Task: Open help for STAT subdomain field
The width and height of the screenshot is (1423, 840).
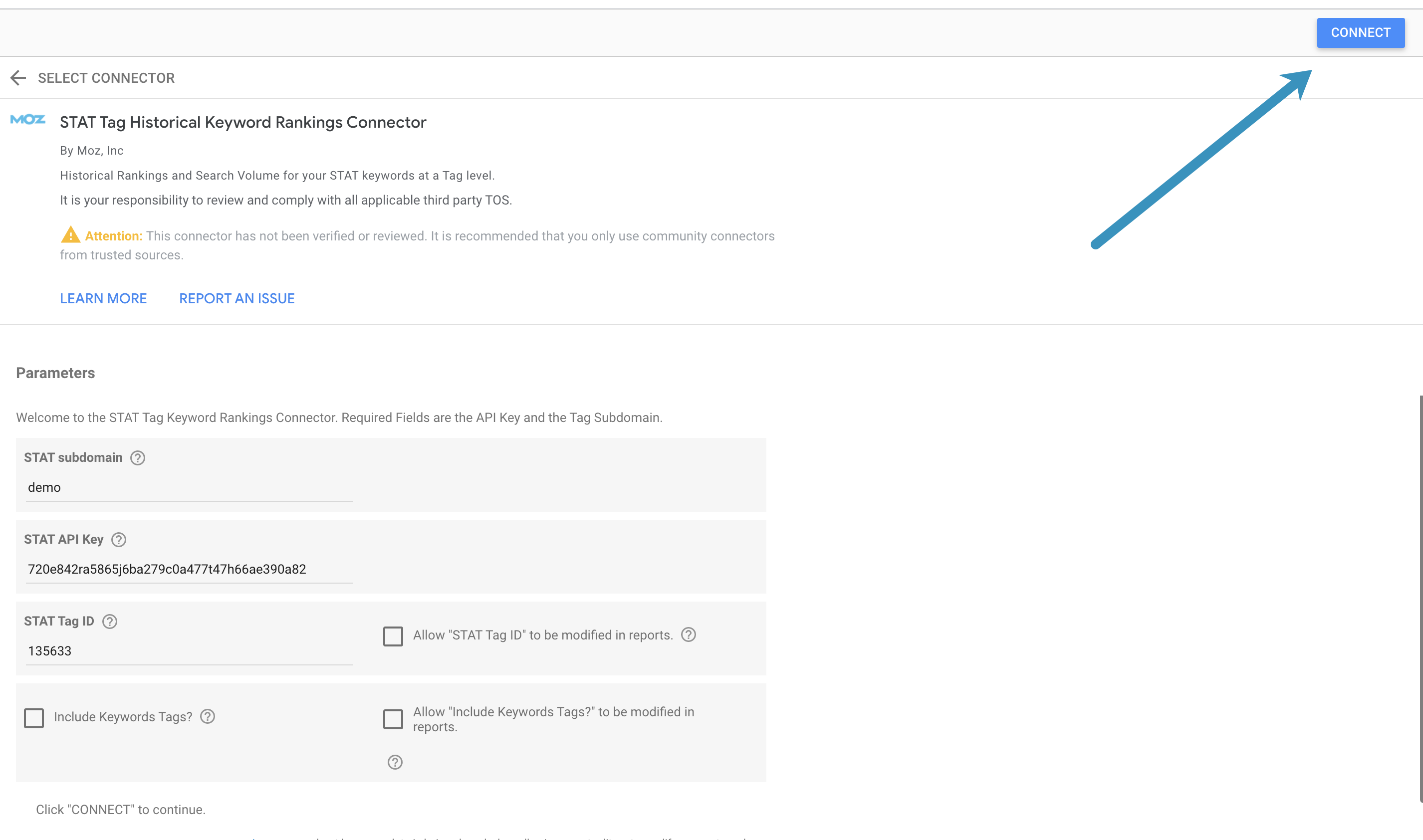Action: click(138, 457)
